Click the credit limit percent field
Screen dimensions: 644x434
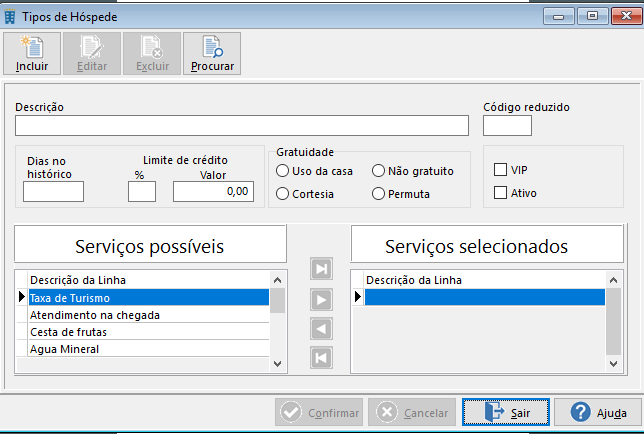coord(142,191)
